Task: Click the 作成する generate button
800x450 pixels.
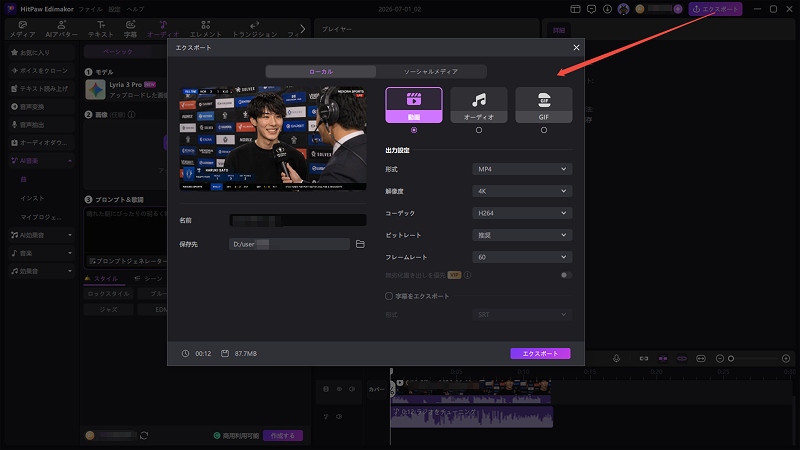Action: (283, 436)
